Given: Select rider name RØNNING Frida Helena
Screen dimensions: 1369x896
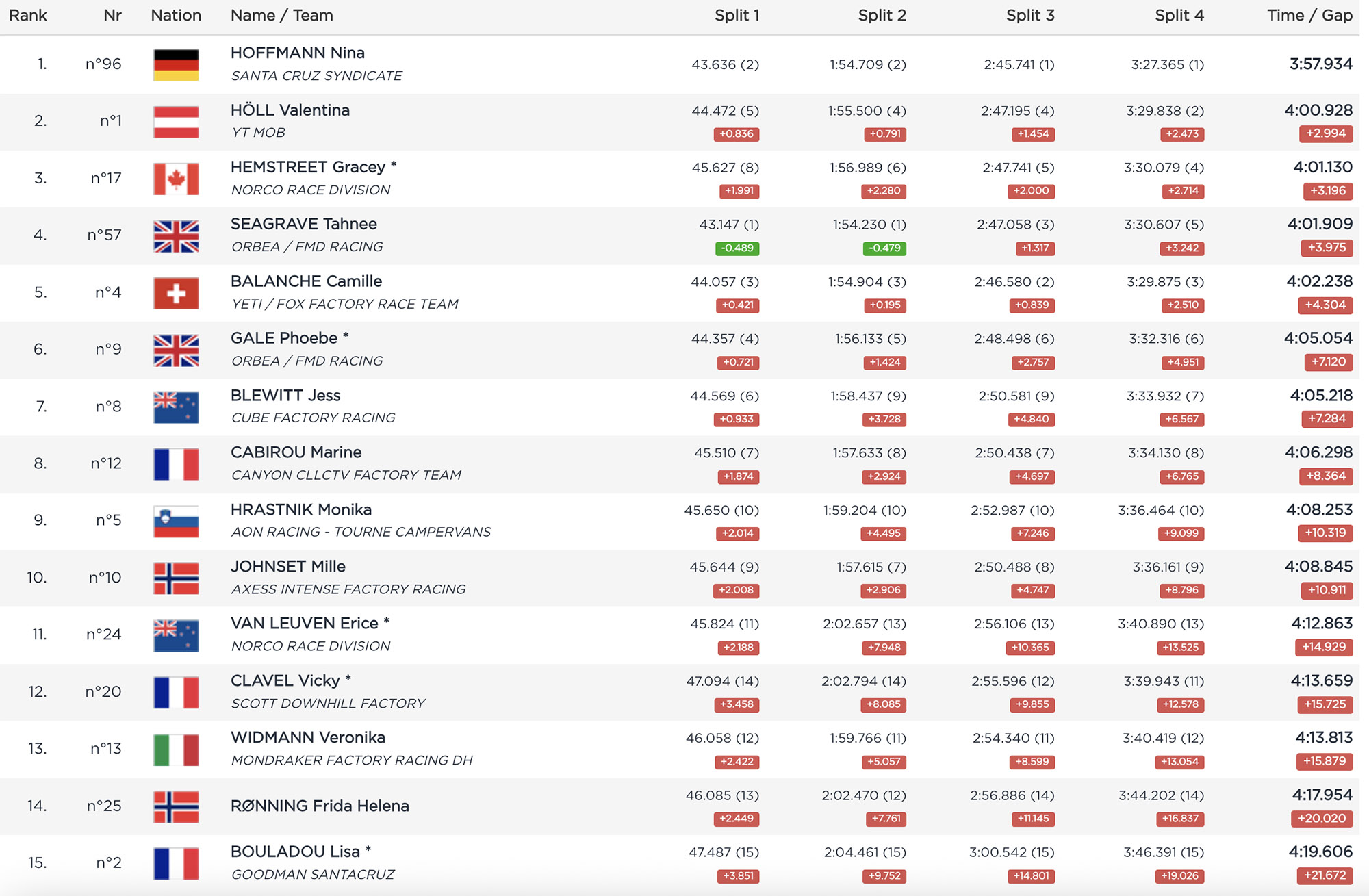Looking at the screenshot, I should pos(320,806).
